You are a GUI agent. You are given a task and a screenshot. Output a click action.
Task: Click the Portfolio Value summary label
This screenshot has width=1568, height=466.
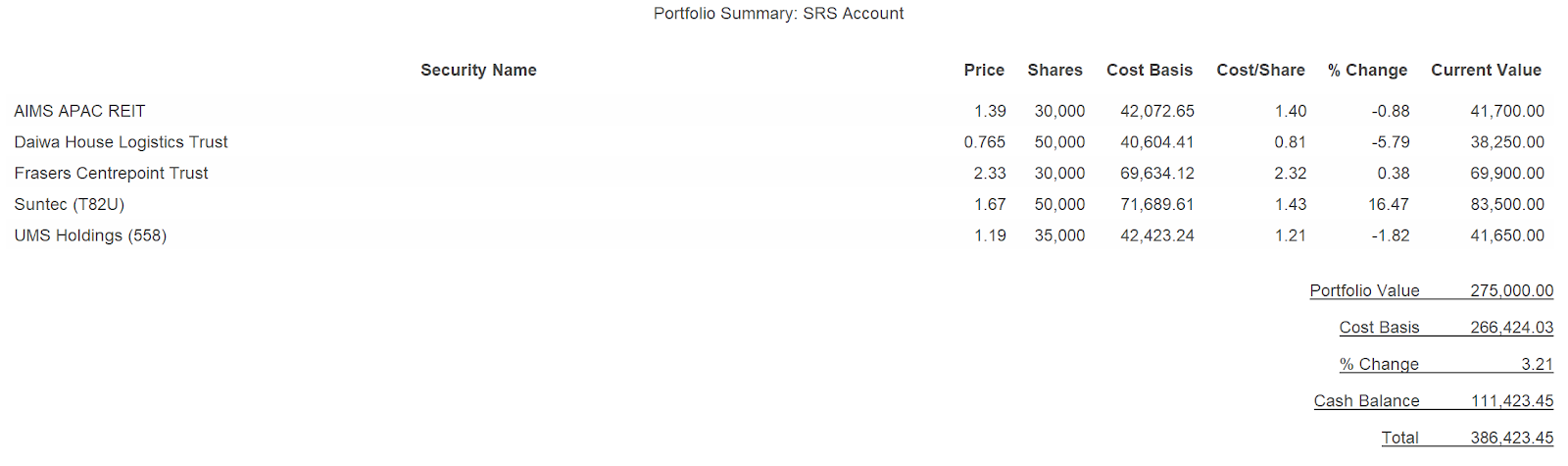[x=1364, y=290]
